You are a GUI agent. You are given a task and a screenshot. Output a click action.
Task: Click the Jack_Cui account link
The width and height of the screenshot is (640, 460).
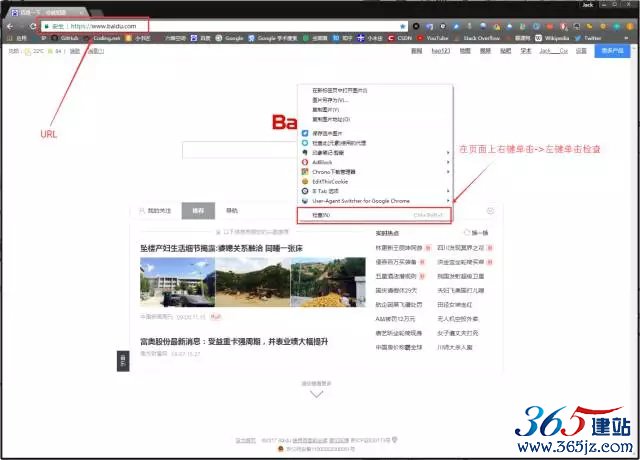click(x=553, y=51)
